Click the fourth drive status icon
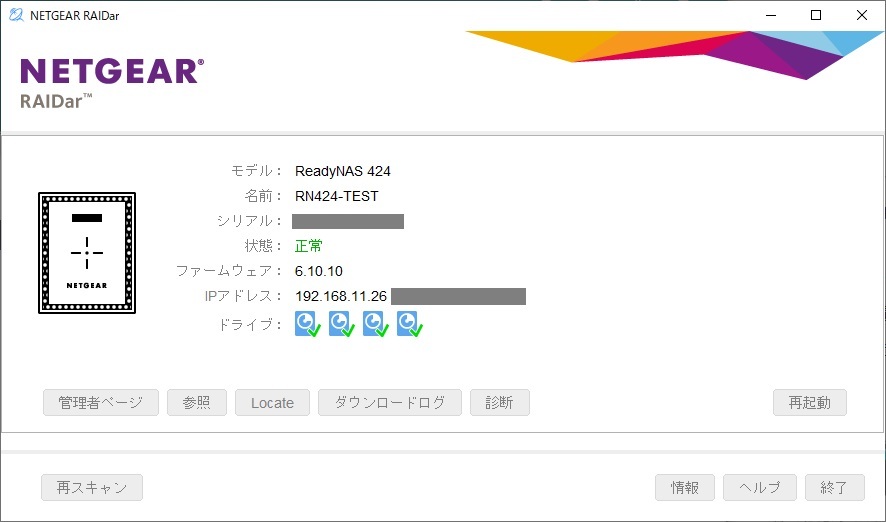This screenshot has height=522, width=886. coord(410,324)
